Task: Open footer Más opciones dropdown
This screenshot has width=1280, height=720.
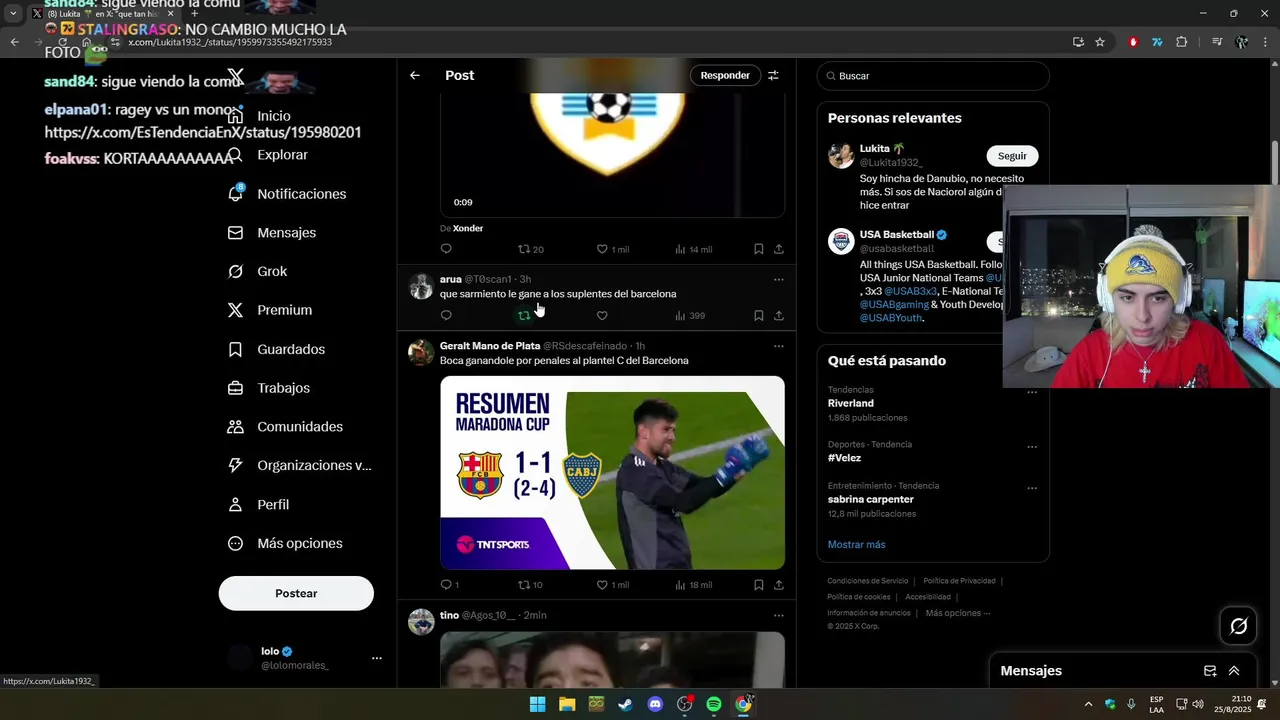Action: (x=958, y=613)
